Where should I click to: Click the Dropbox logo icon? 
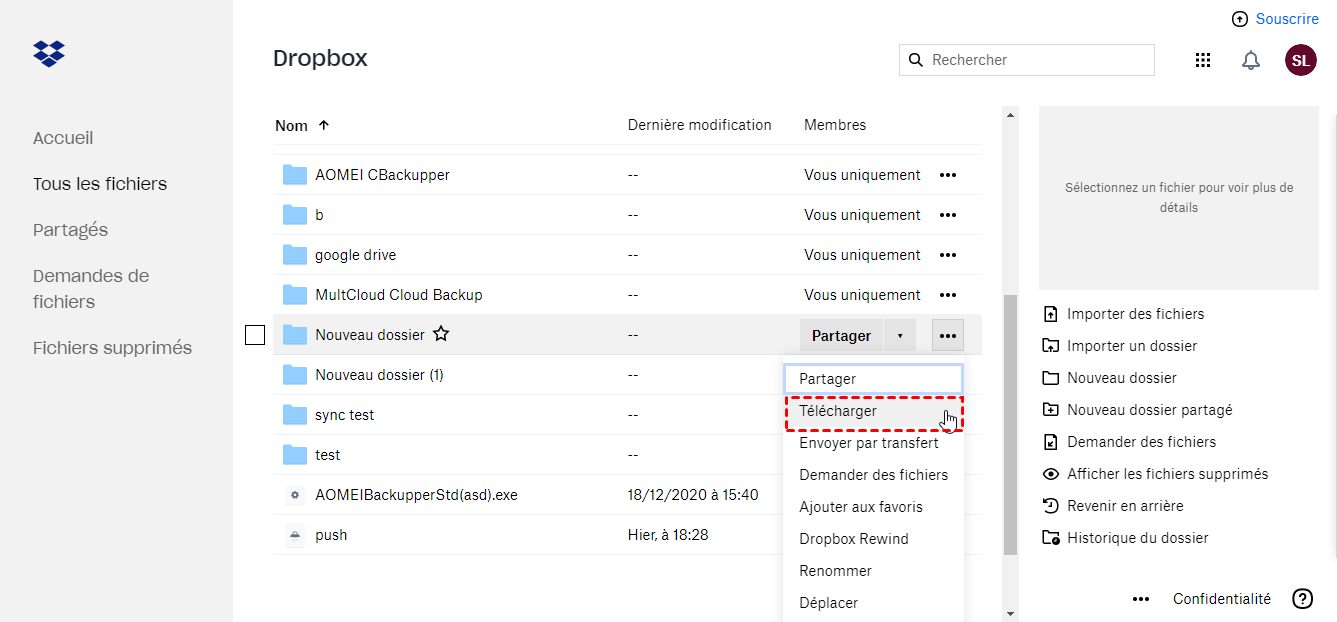pos(49,54)
